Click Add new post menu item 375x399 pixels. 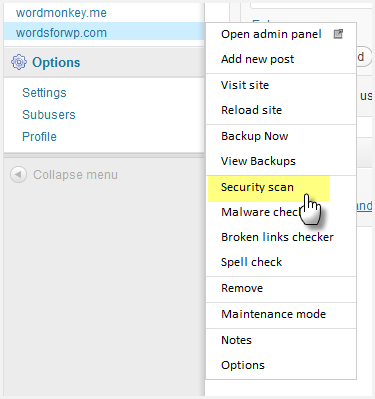point(257,59)
